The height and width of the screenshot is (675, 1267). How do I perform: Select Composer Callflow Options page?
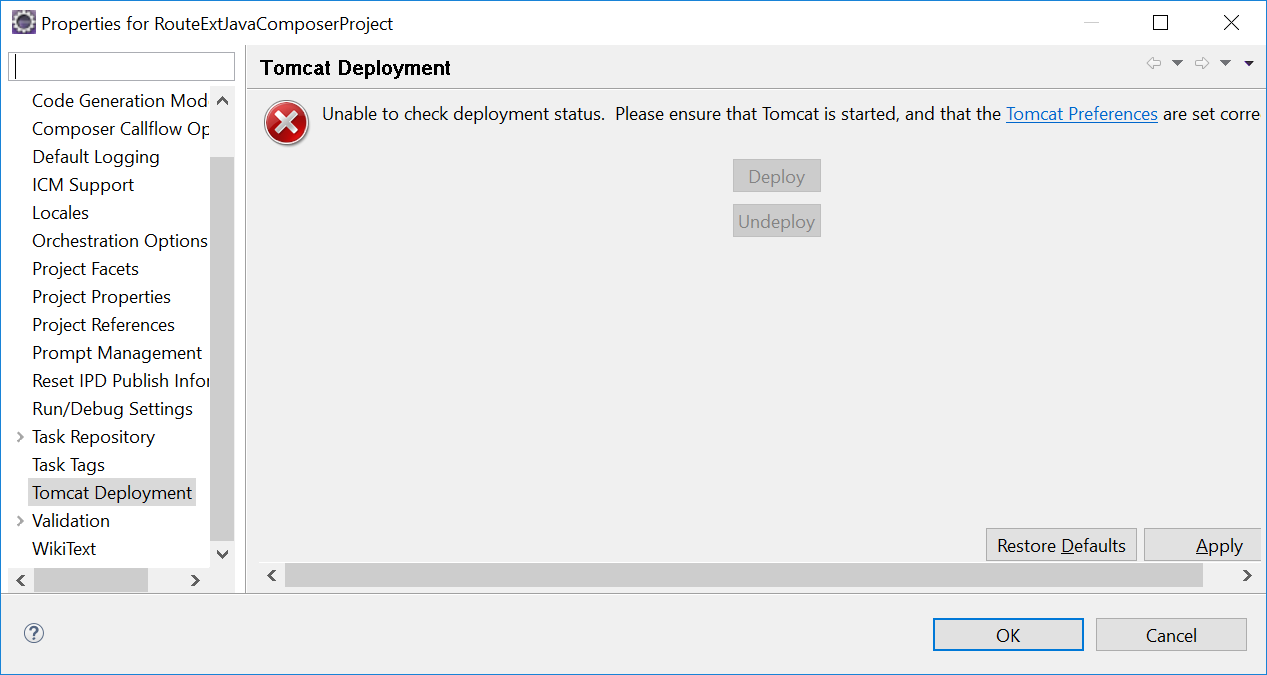tap(120, 129)
